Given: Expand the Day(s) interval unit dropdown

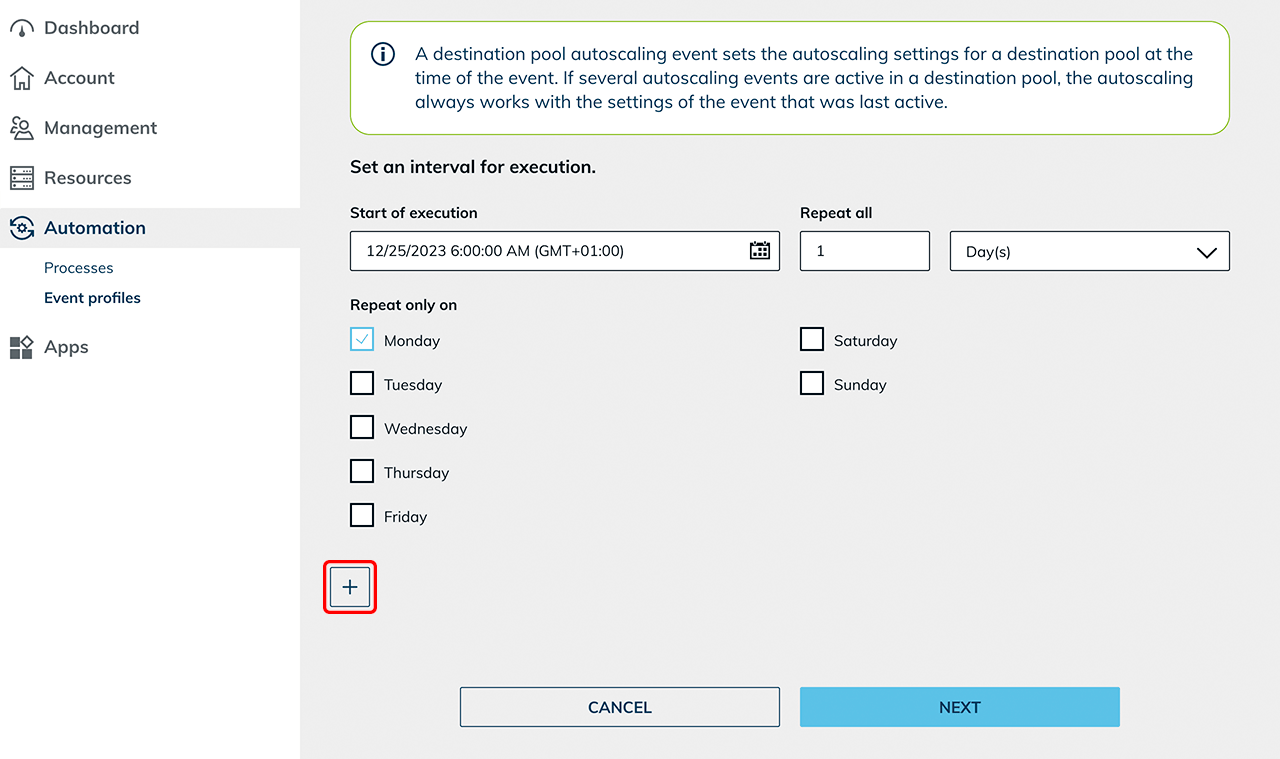Looking at the screenshot, I should pos(1089,252).
